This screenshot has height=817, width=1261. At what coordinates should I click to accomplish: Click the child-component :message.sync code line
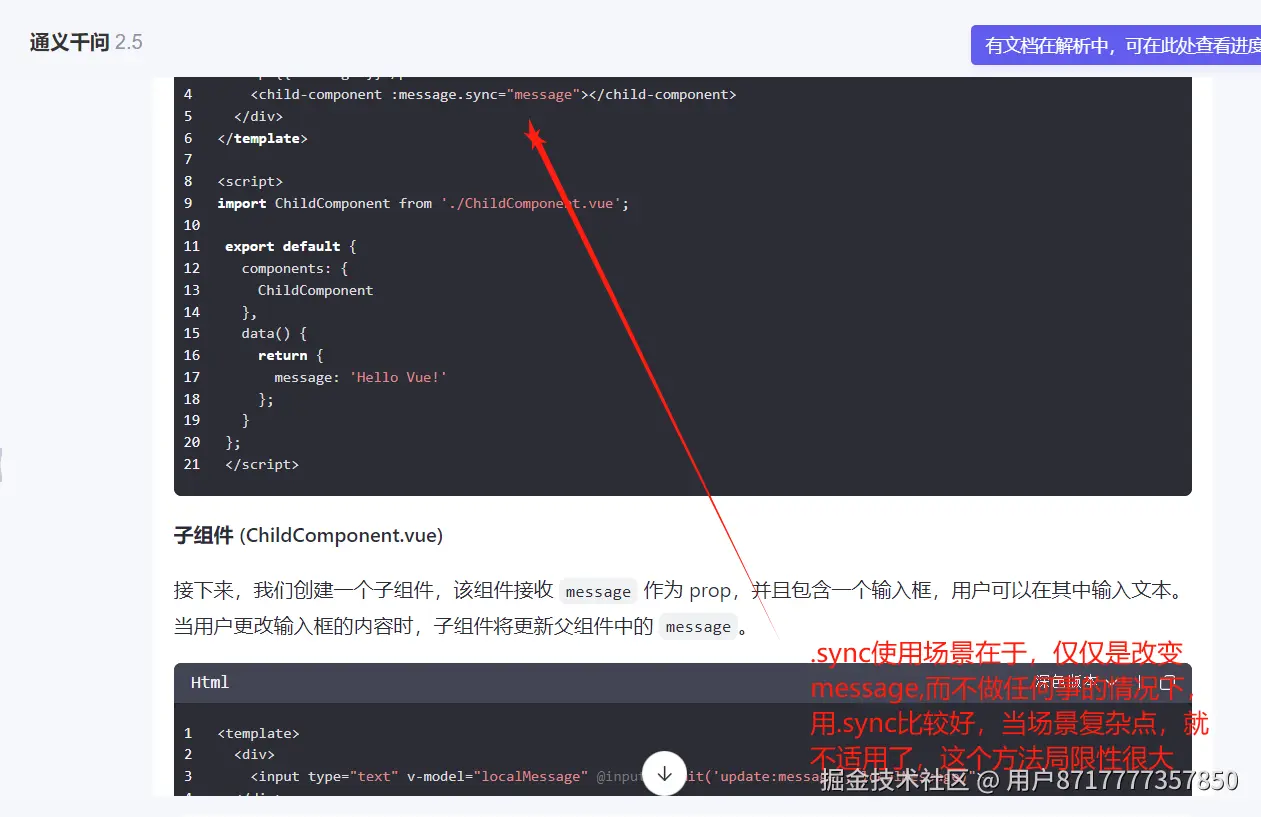pos(493,94)
